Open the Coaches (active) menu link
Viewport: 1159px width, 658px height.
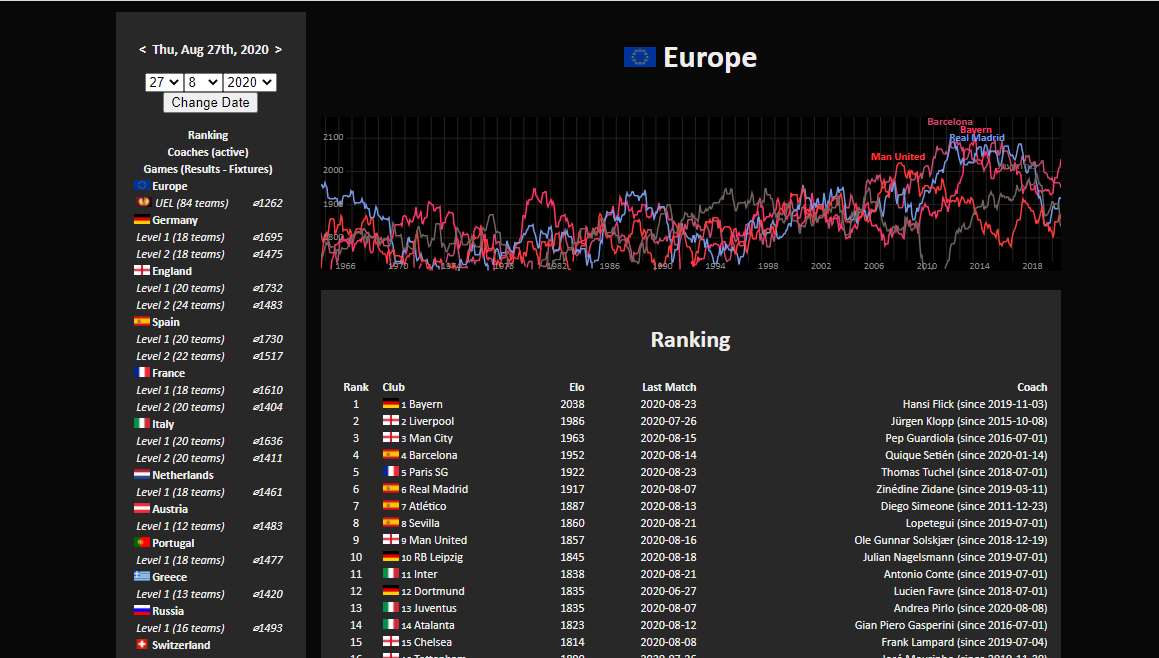tap(208, 152)
